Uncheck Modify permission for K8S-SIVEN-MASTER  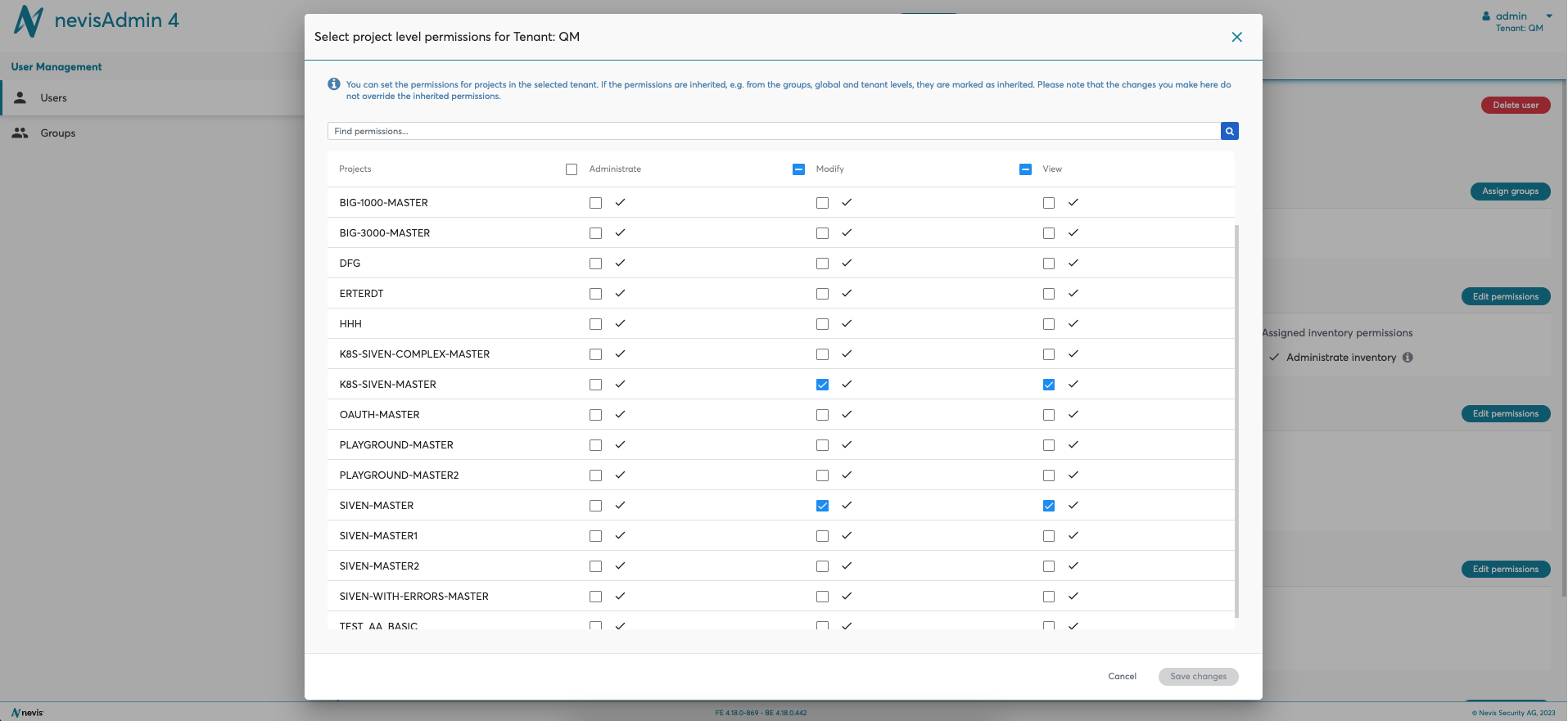822,385
